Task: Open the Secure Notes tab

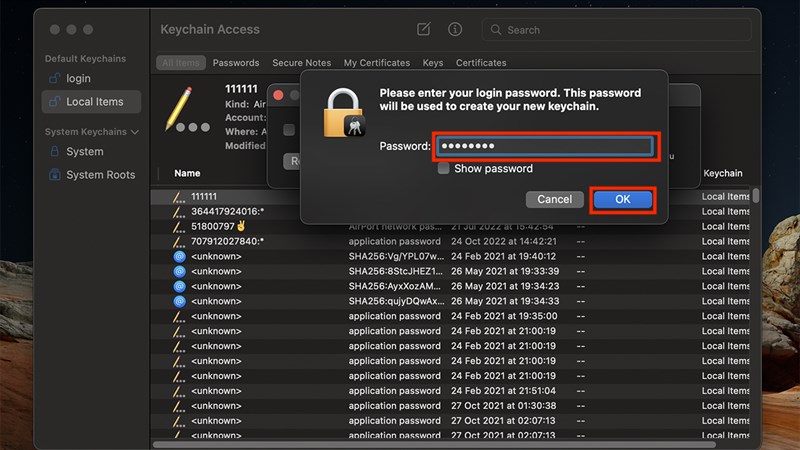Action: pyautogui.click(x=302, y=63)
